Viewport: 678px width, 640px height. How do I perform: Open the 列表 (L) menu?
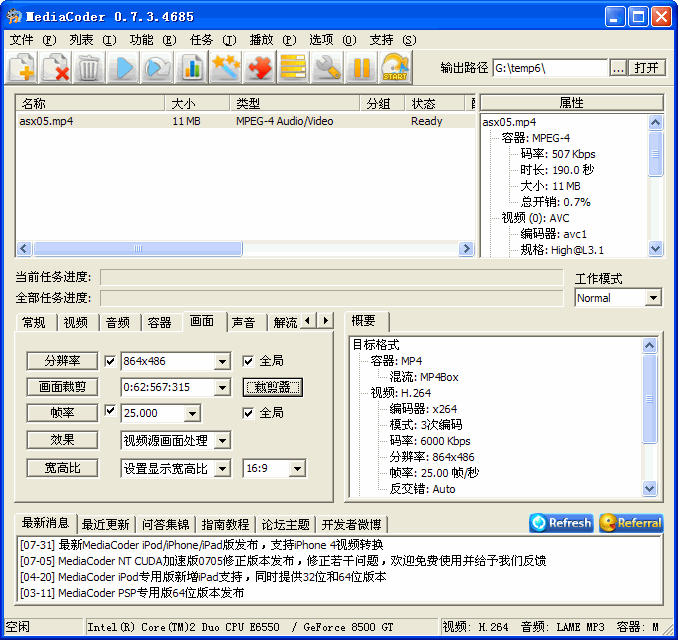(x=93, y=40)
